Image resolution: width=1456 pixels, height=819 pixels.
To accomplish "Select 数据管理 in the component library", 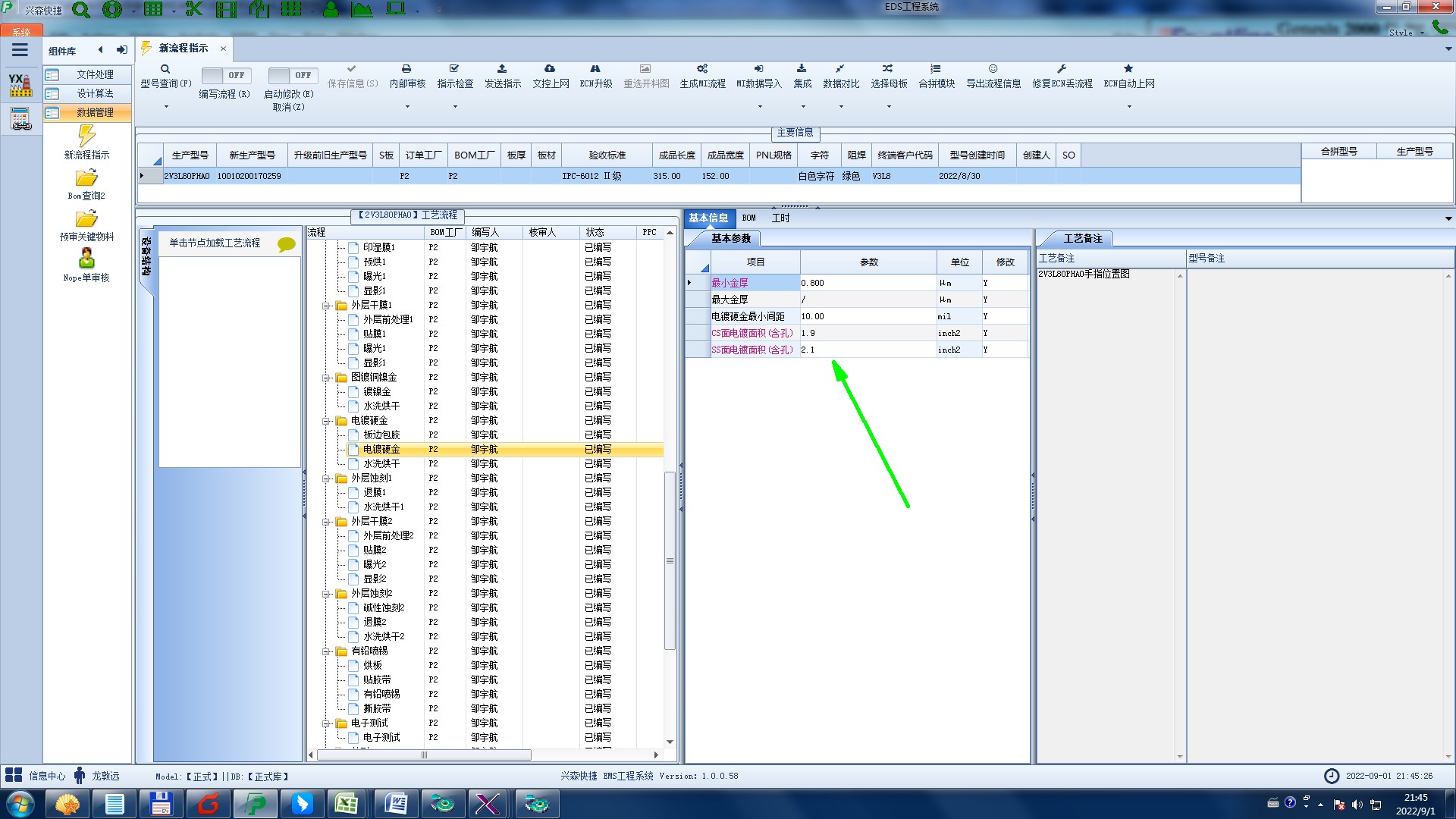I will coord(95,112).
